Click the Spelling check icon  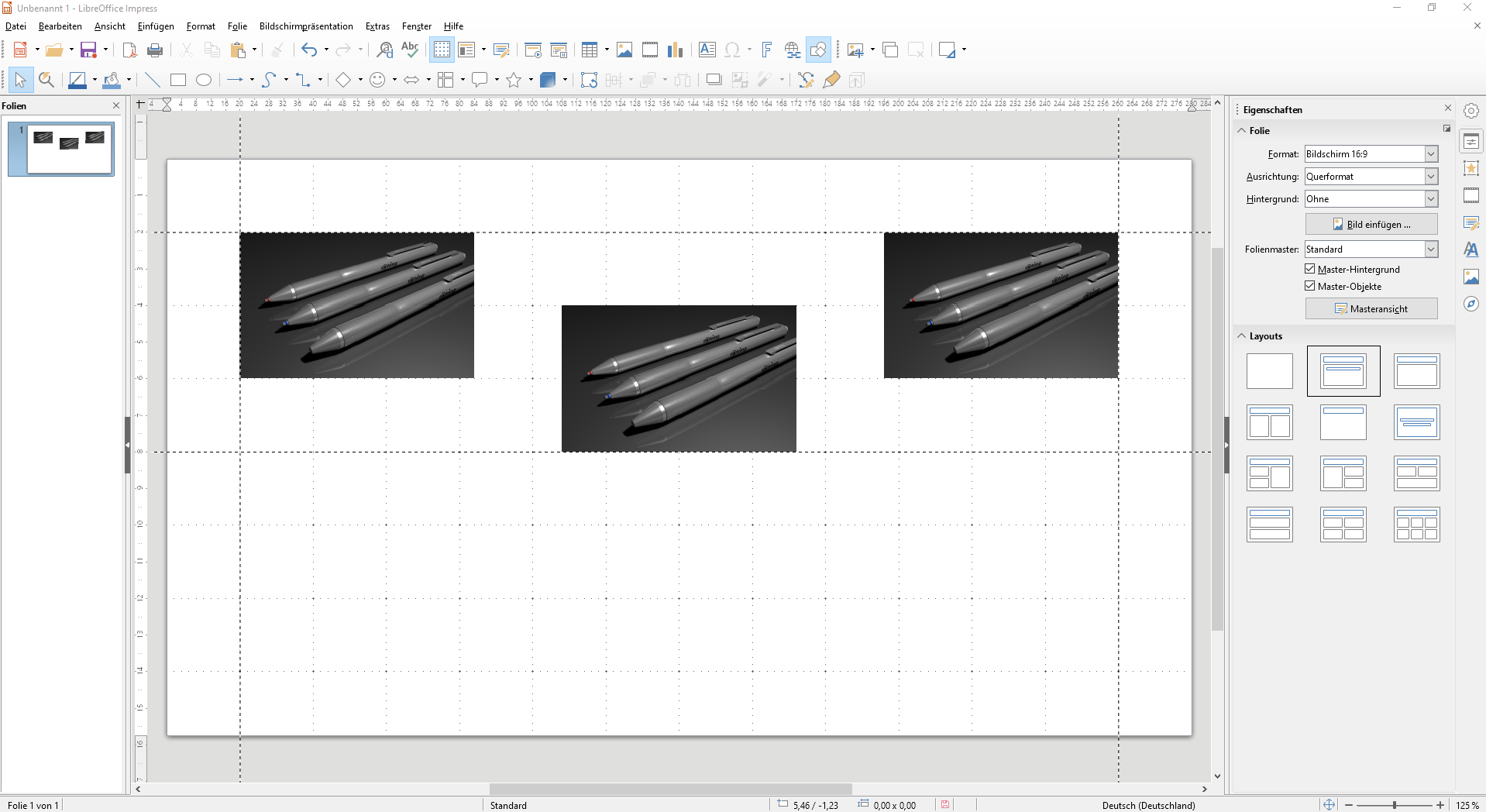(x=410, y=50)
